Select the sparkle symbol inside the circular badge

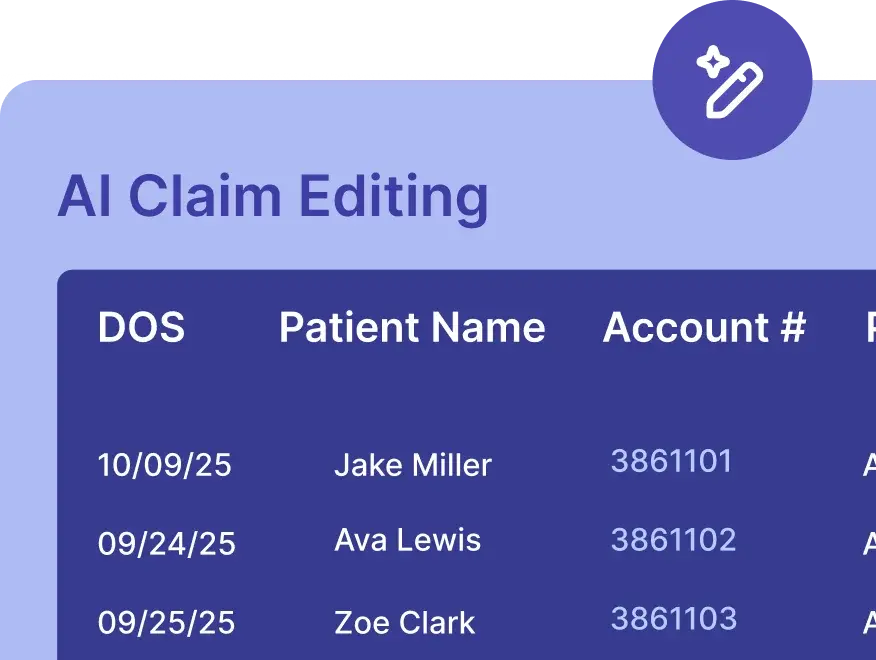[712, 62]
